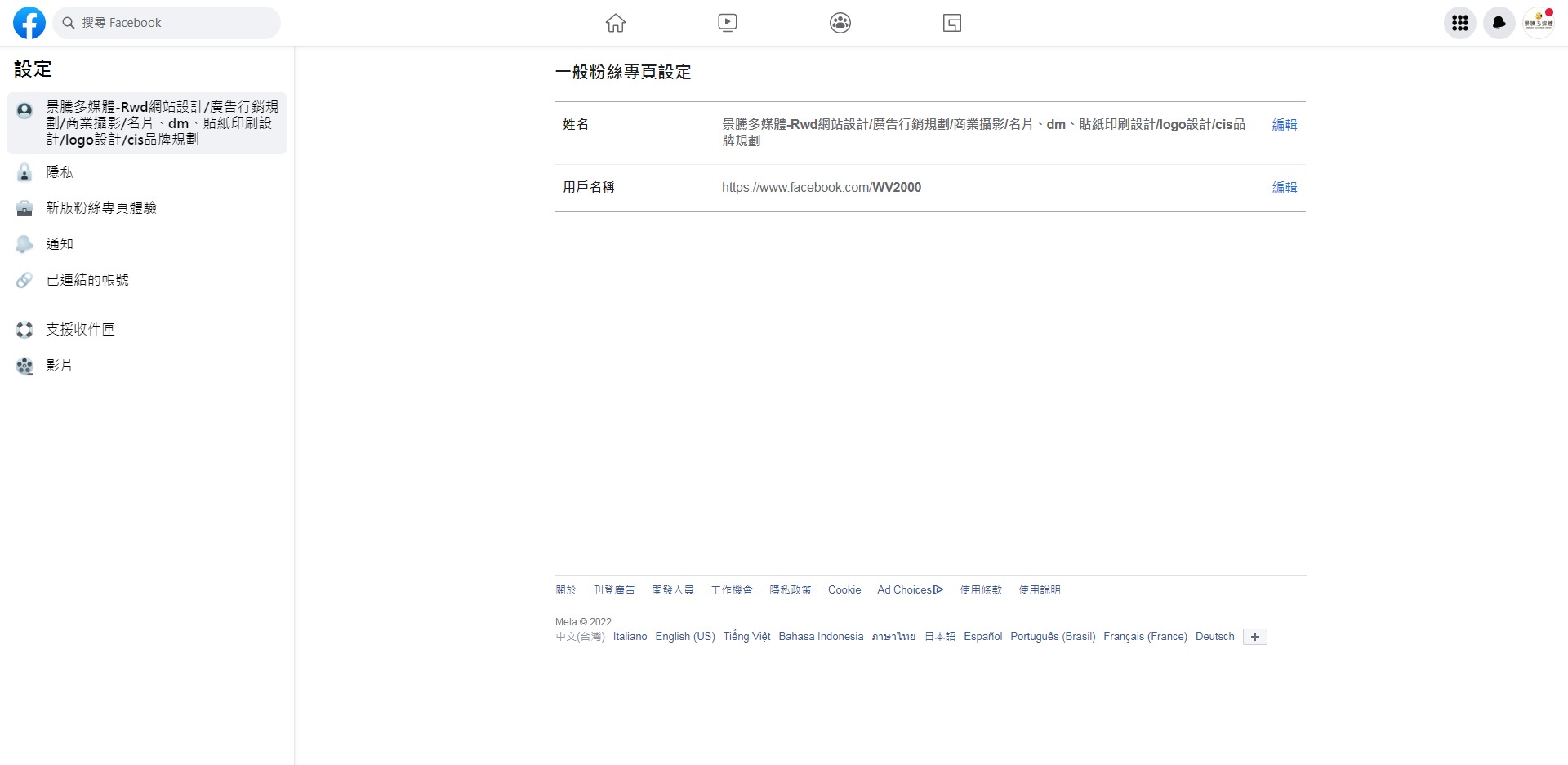Click the 中文(台灣) current language text

[581, 637]
